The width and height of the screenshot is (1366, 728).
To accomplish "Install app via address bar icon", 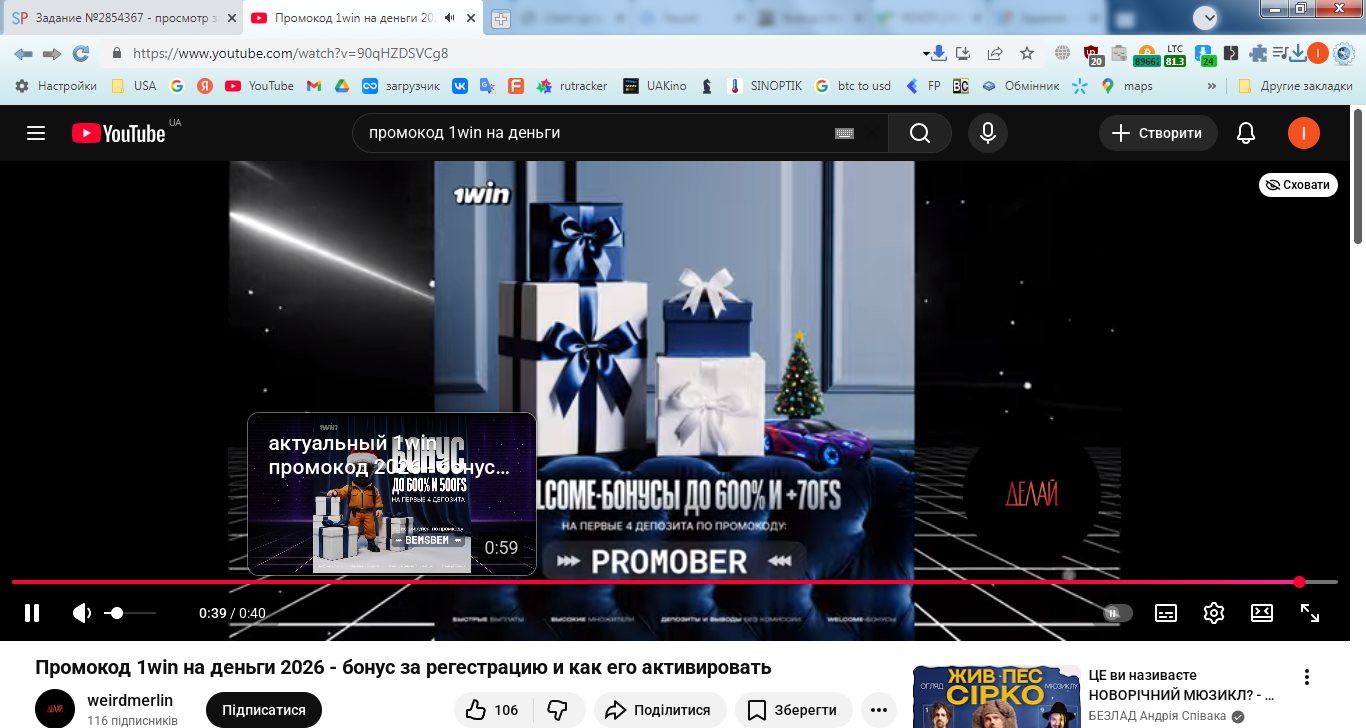I will (963, 53).
